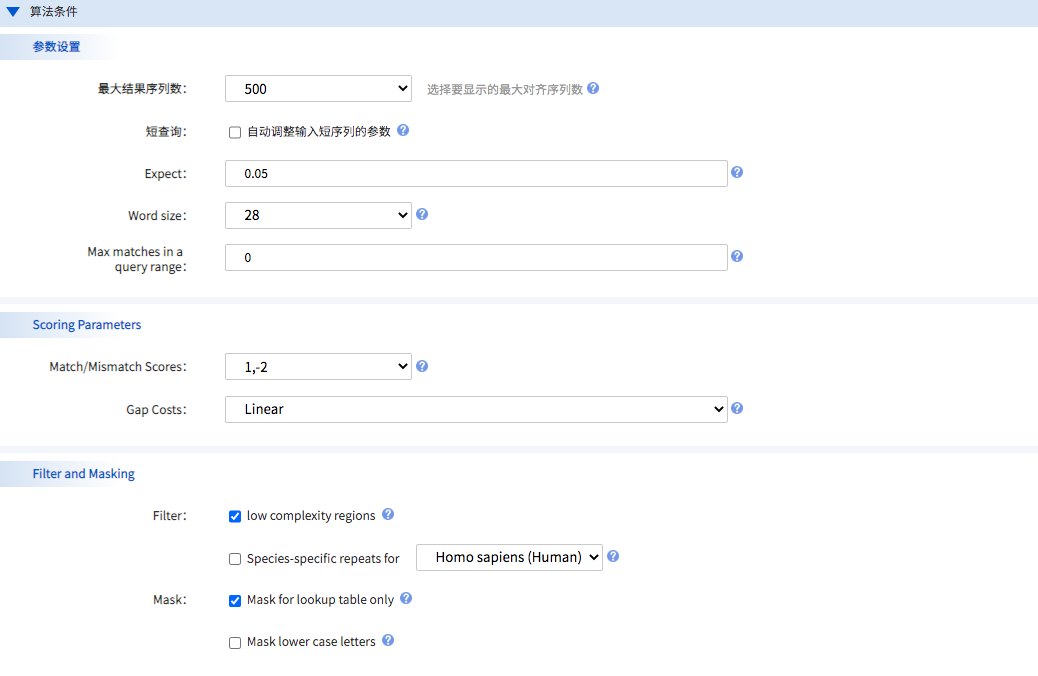Open help icon for Expect field

[737, 172]
